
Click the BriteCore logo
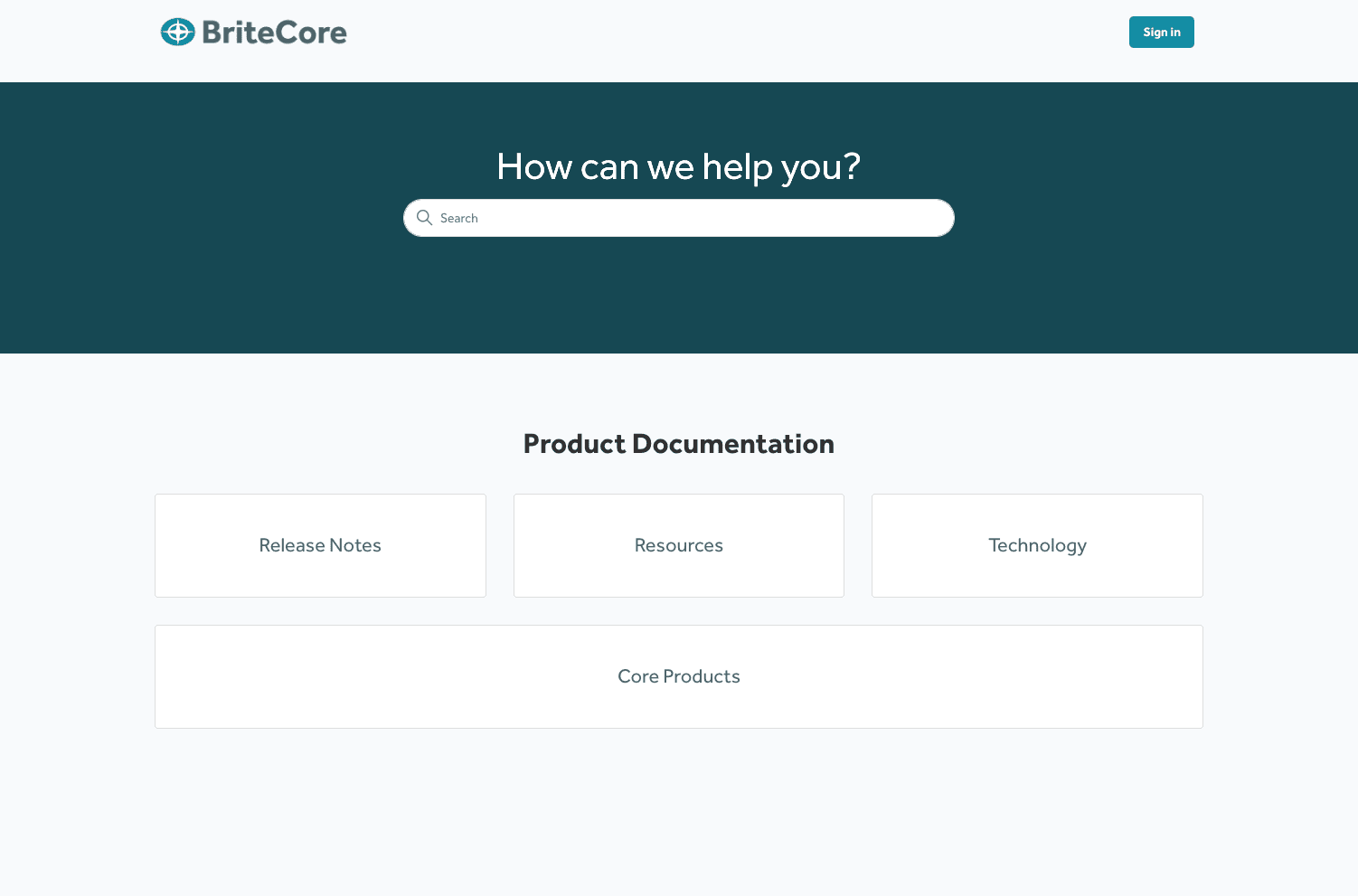pyautogui.click(x=253, y=32)
